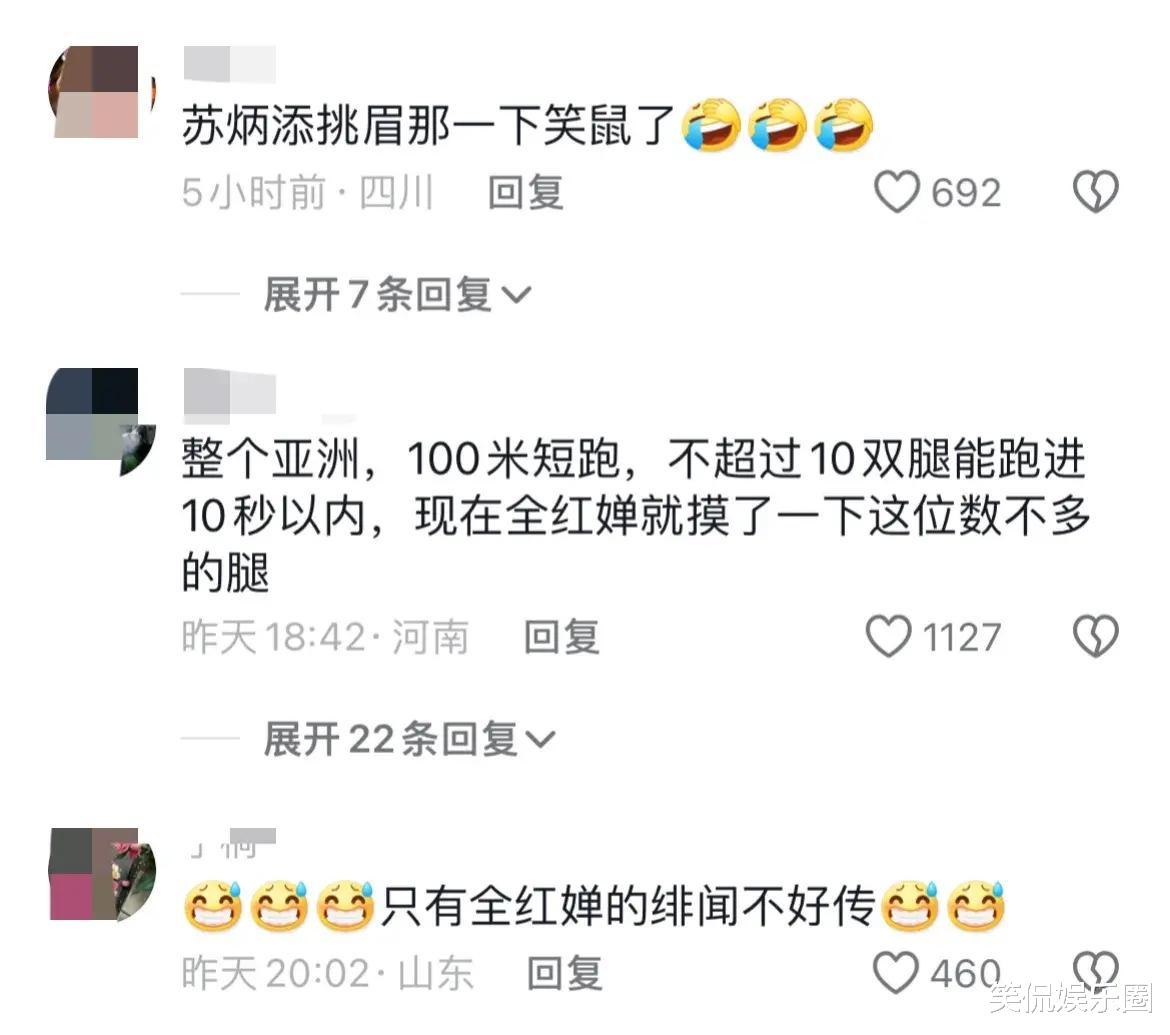The width and height of the screenshot is (1170, 1035).
Task: Tap broken heart on the Henan comment
Action: click(1095, 637)
